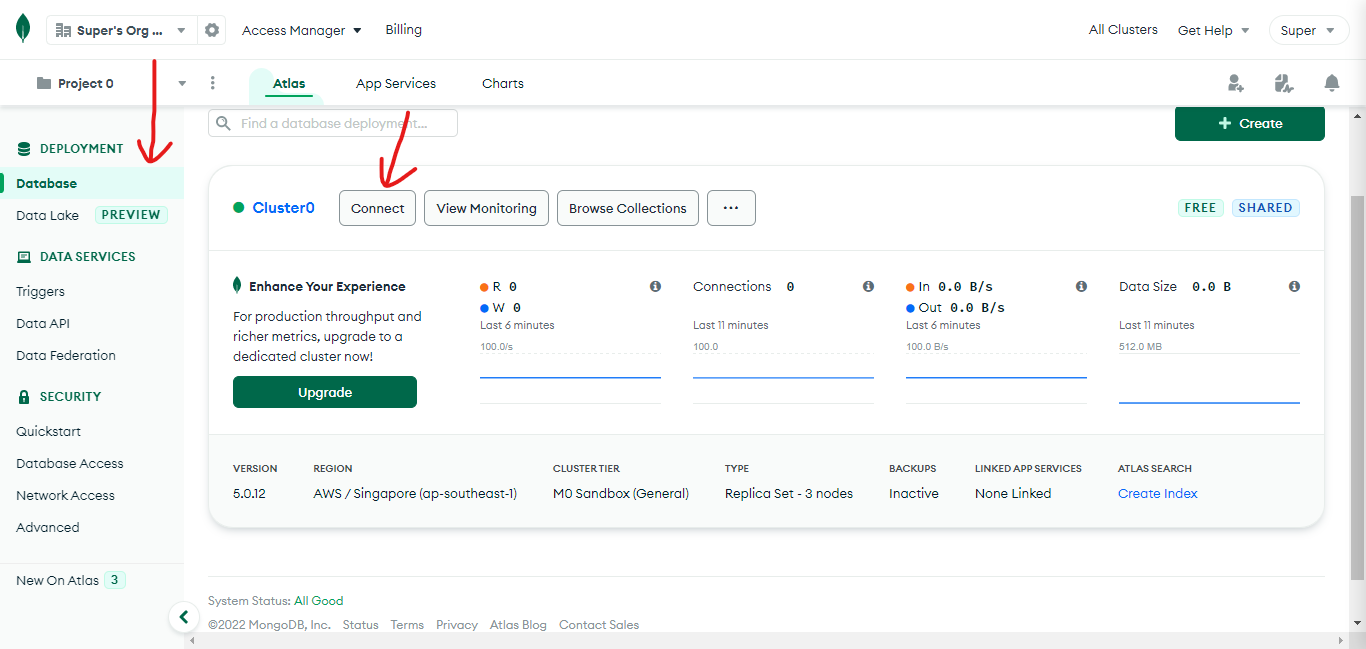1366x649 pixels.
Task: Click the All Good system status link
Action: [319, 601]
